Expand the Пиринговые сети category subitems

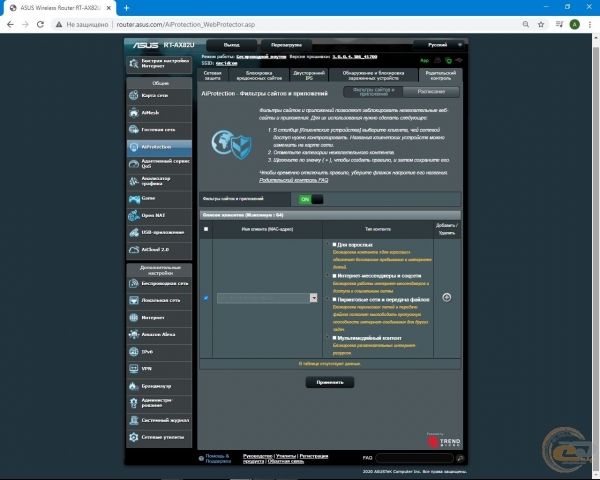[x=328, y=299]
